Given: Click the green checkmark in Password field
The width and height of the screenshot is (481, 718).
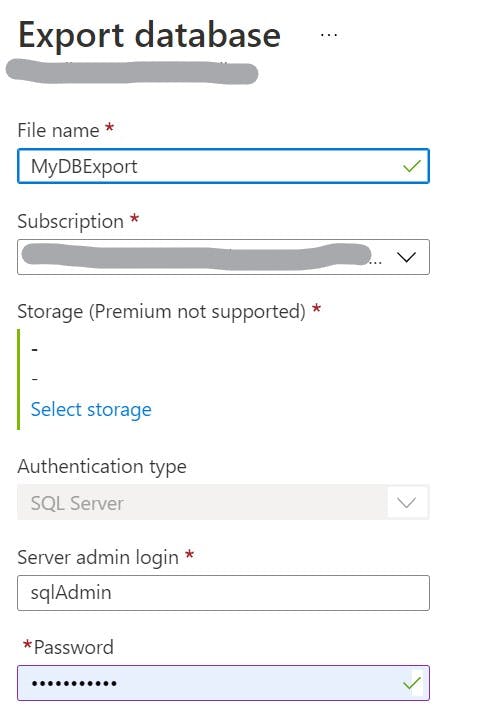Looking at the screenshot, I should point(411,683).
